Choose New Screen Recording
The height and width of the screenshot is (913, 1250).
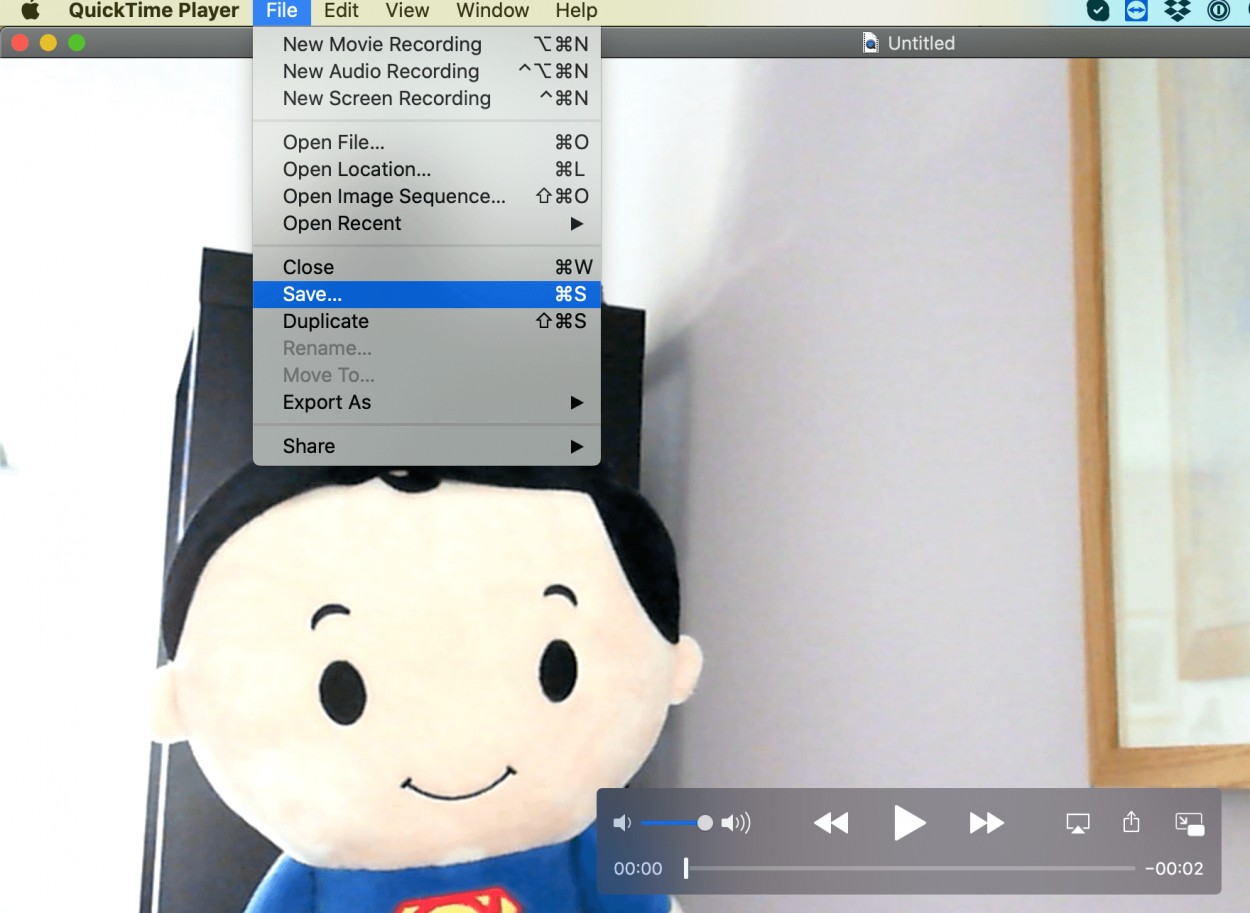(427, 98)
